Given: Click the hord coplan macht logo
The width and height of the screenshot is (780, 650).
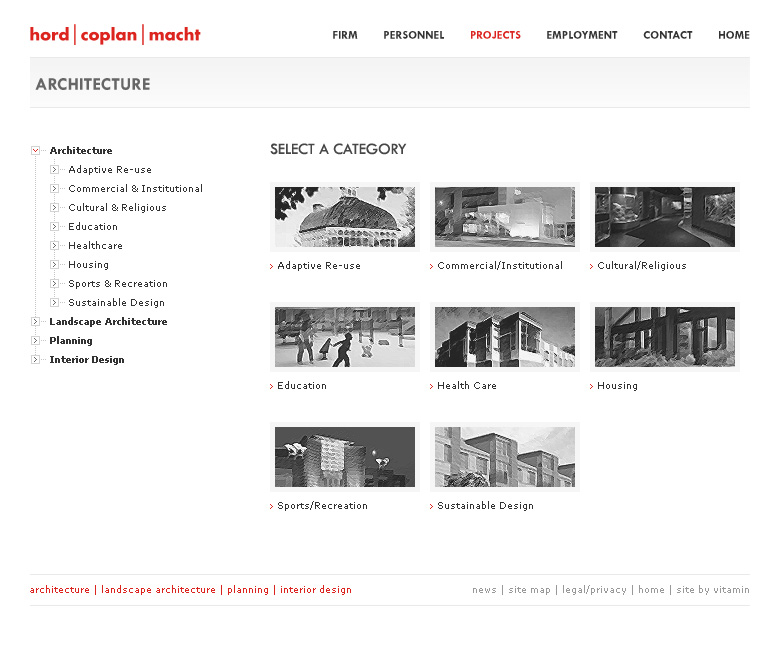Looking at the screenshot, I should (x=115, y=35).
